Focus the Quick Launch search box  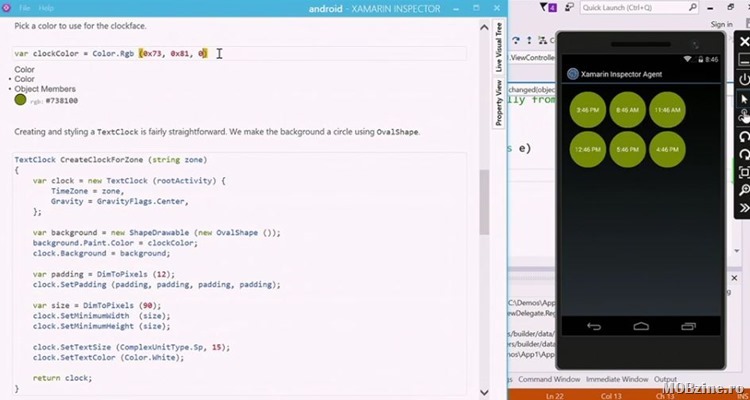pos(640,8)
